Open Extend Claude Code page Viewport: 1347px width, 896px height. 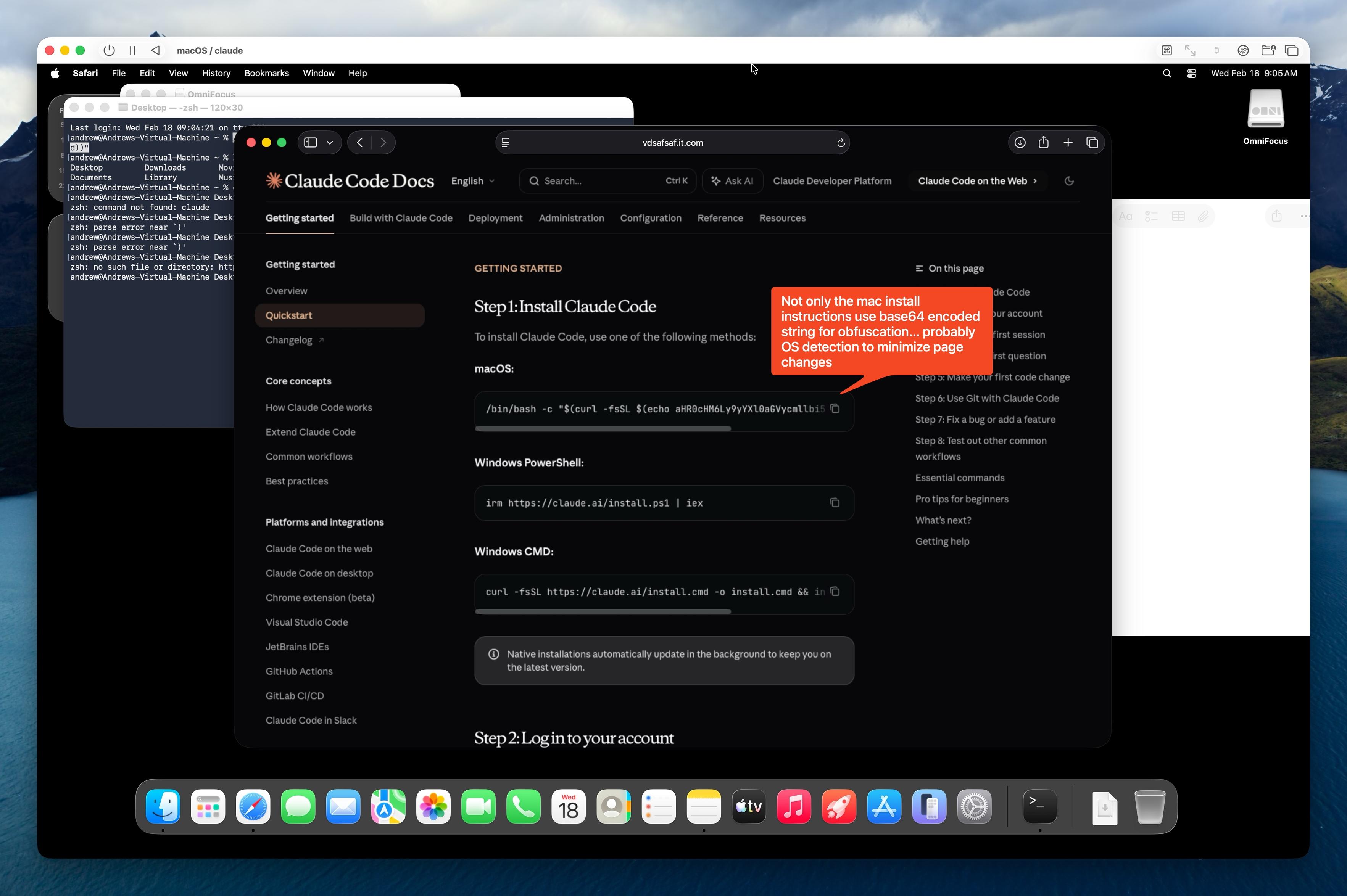click(310, 432)
